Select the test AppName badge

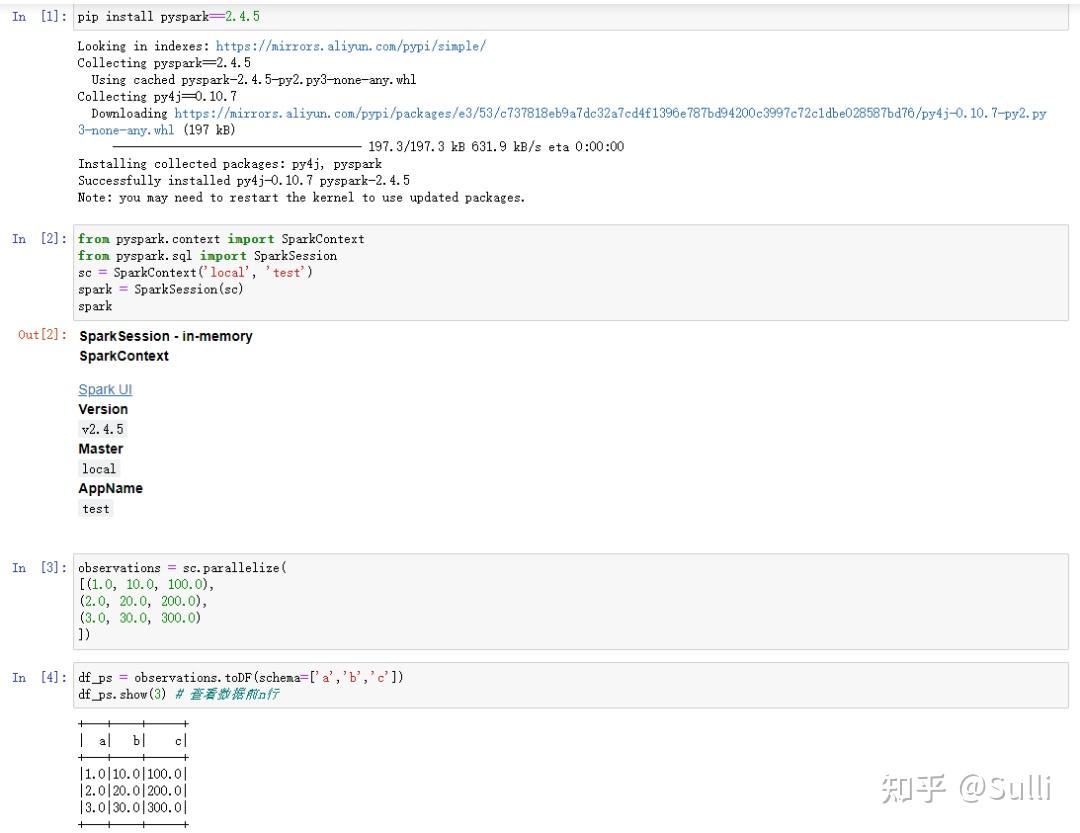point(95,508)
